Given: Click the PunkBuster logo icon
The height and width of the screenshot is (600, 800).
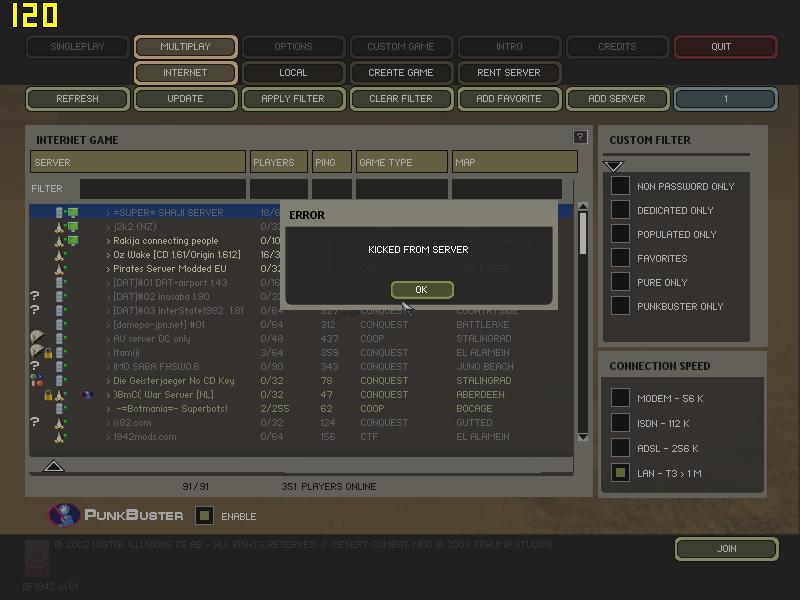Looking at the screenshot, I should [63, 514].
